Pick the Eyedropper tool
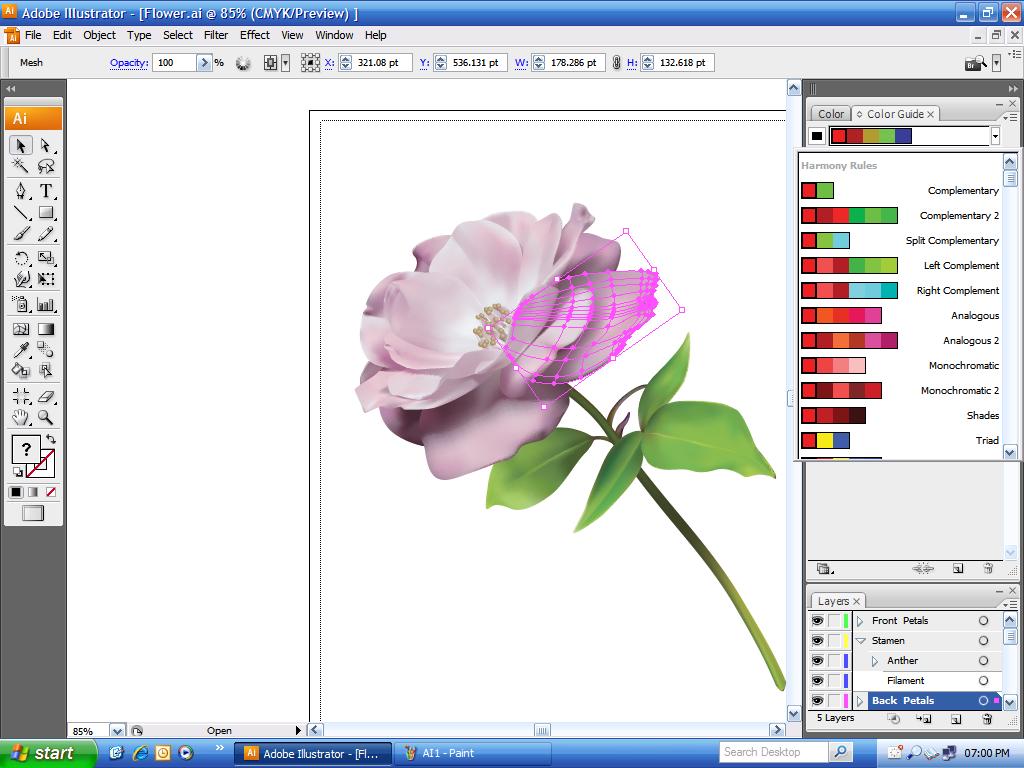 click(21, 349)
